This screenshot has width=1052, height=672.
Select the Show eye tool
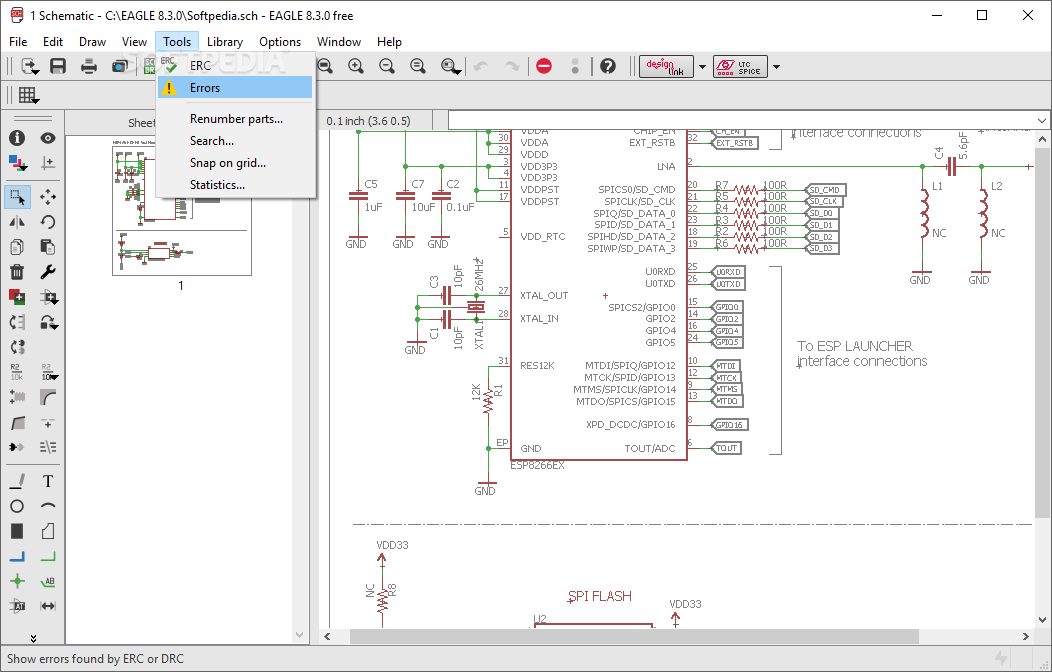48,138
